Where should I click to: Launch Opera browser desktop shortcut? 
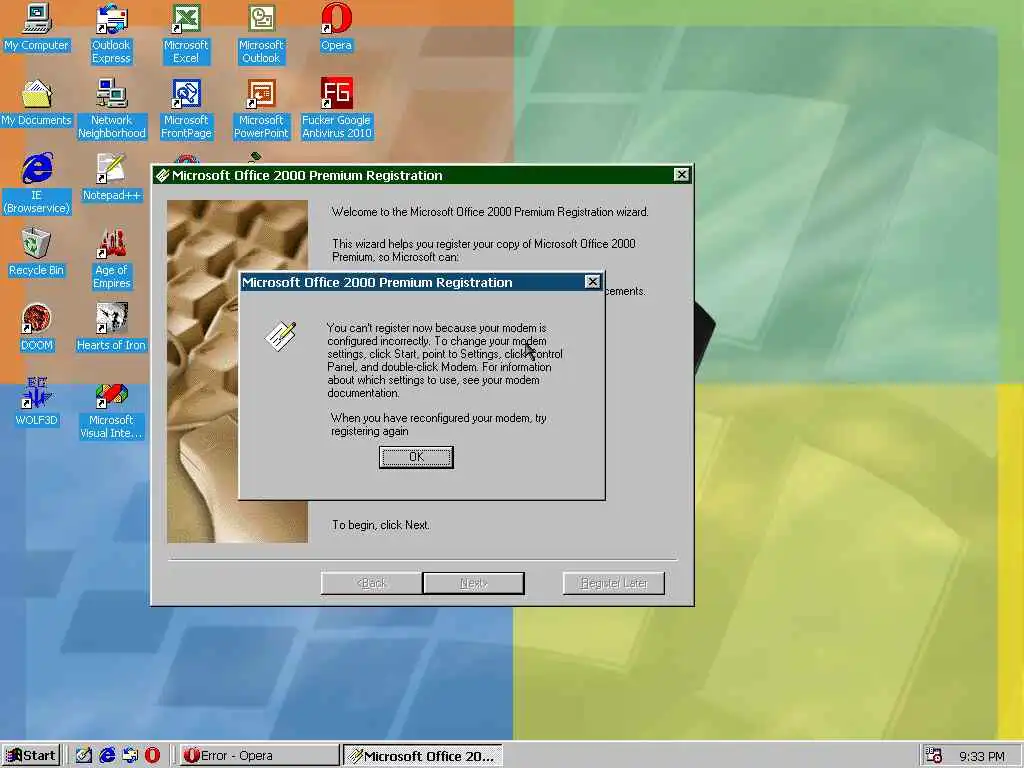(x=336, y=27)
